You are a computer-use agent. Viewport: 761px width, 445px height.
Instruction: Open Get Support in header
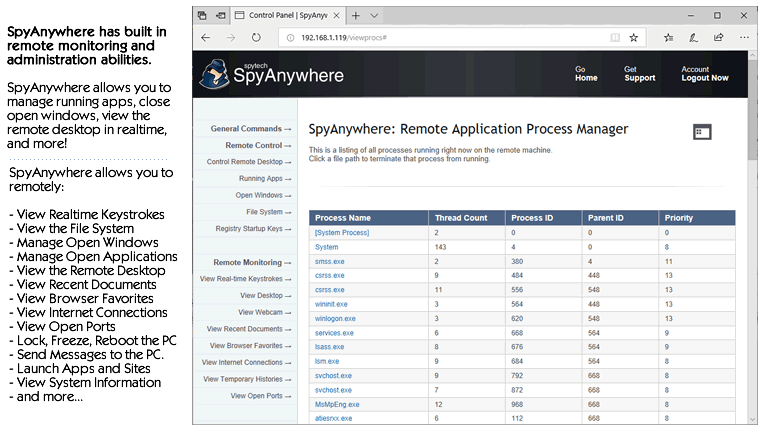point(640,74)
